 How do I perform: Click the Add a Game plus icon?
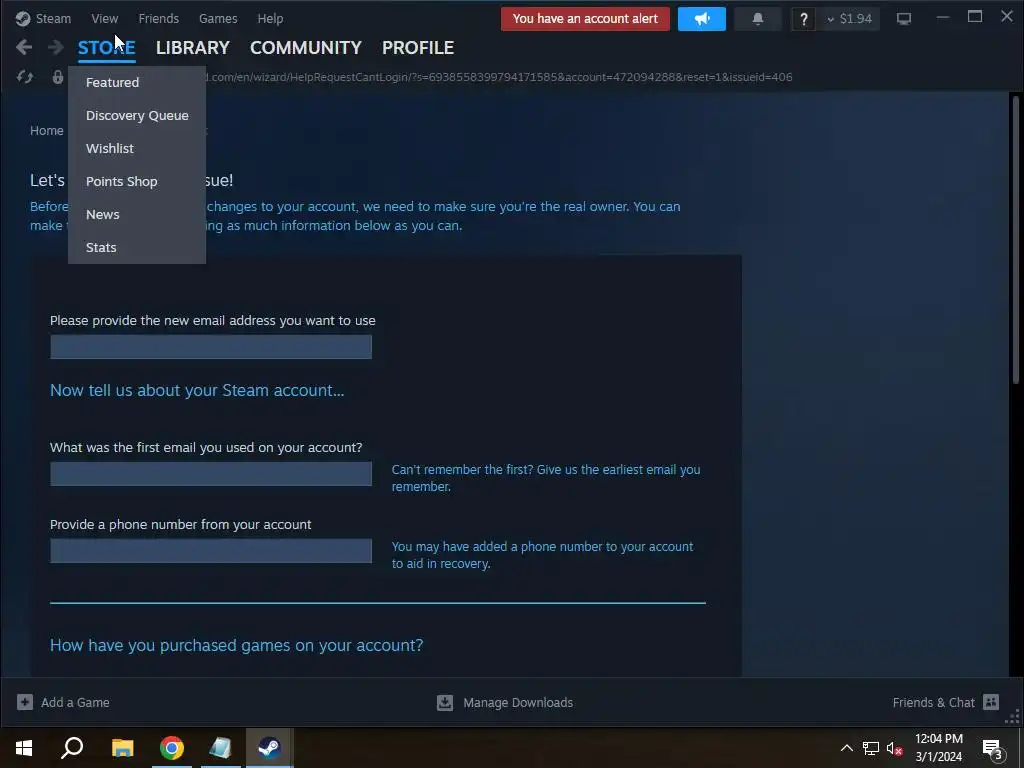click(25, 702)
